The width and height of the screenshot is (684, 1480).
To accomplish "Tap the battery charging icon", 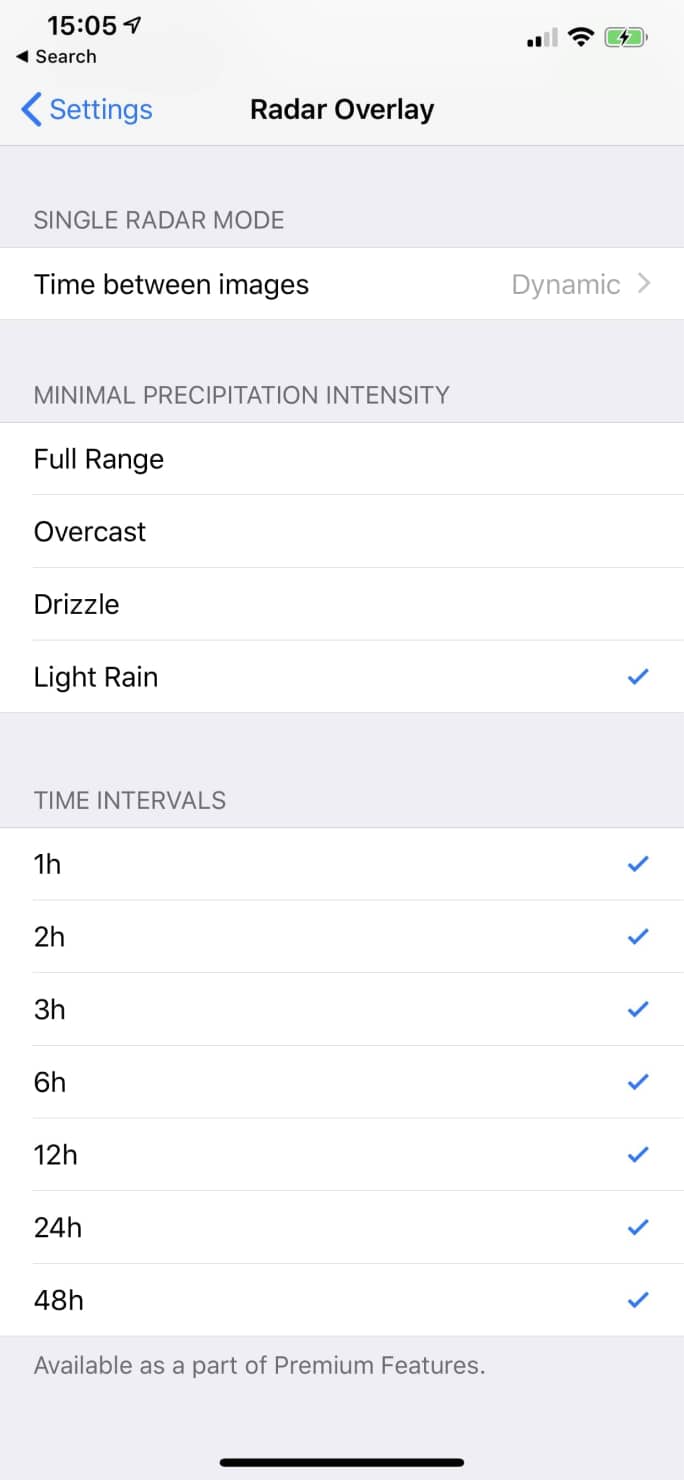I will coord(626,38).
